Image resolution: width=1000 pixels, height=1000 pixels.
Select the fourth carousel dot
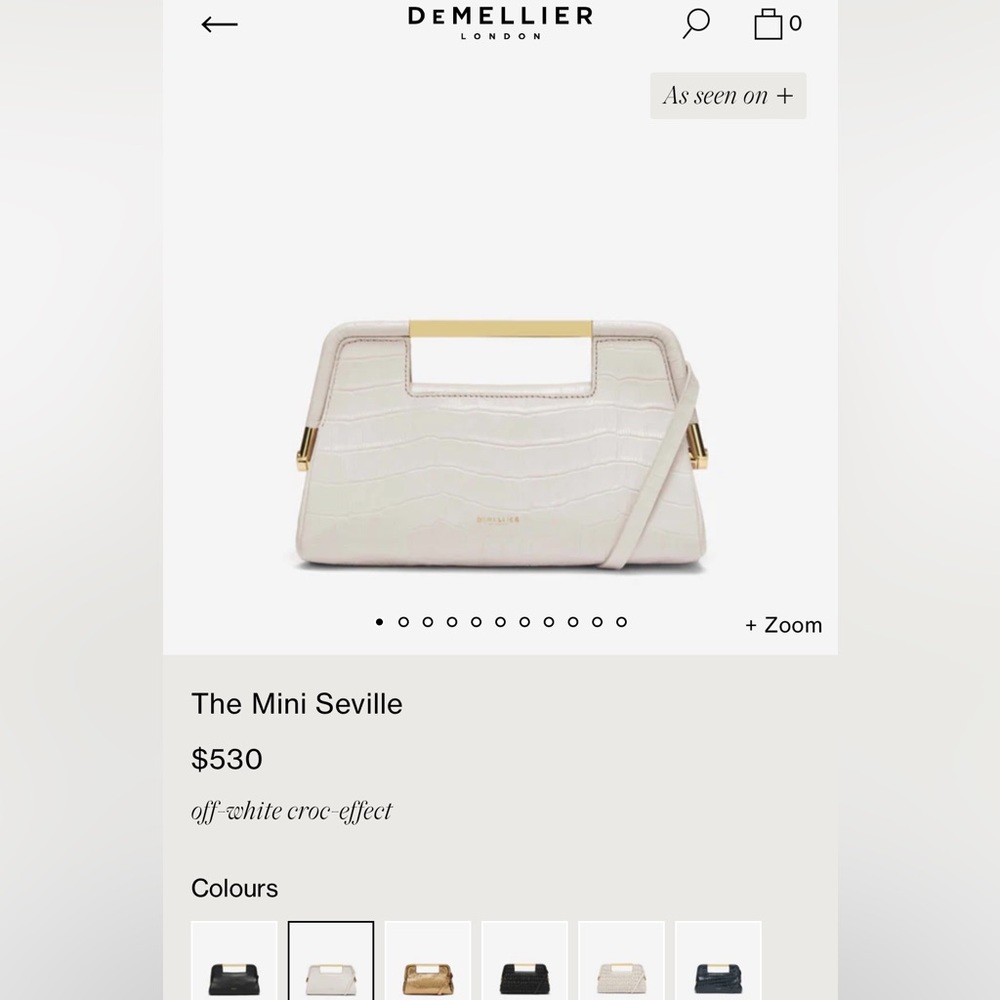[452, 622]
